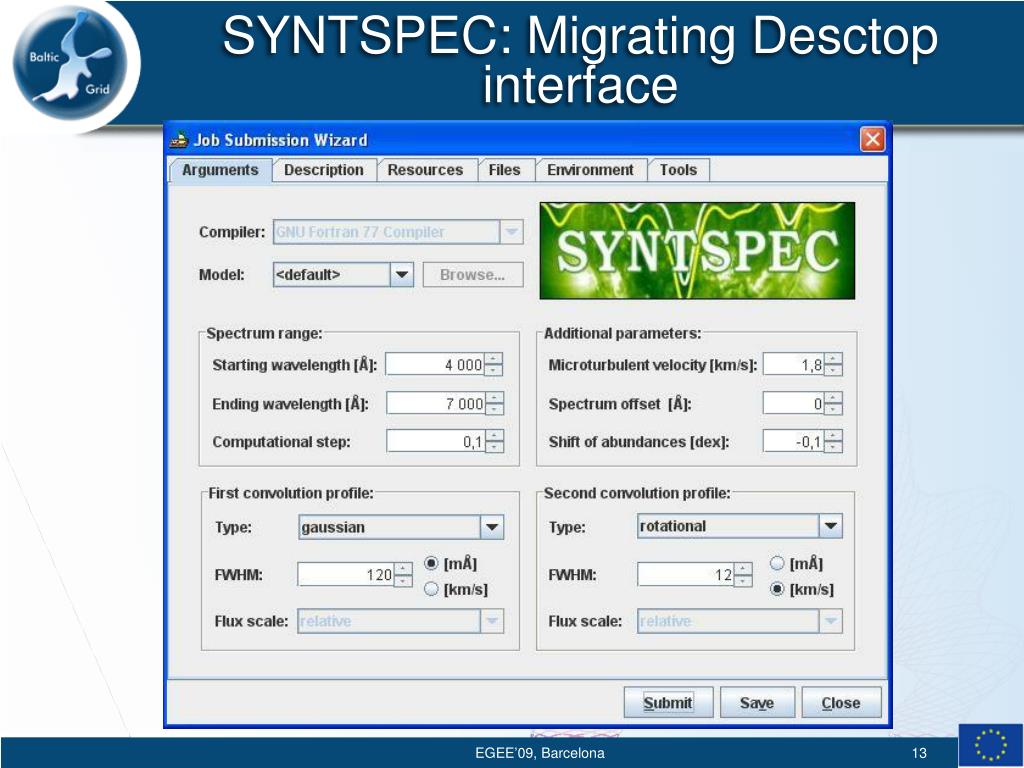
Task: Decrease Ending wavelength with down arrow
Action: (494, 409)
